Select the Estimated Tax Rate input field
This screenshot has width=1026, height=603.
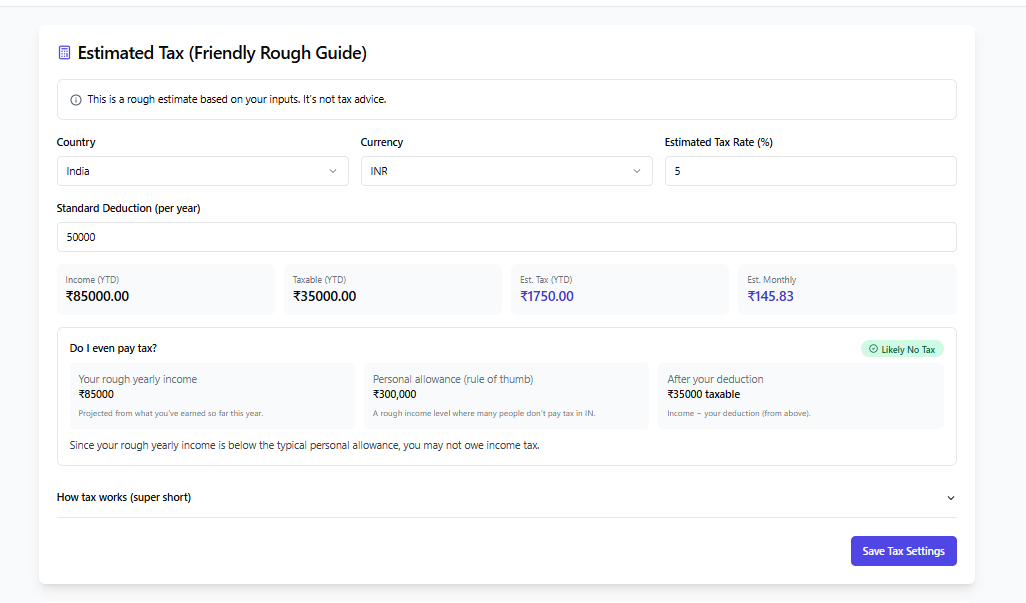pyautogui.click(x=810, y=171)
